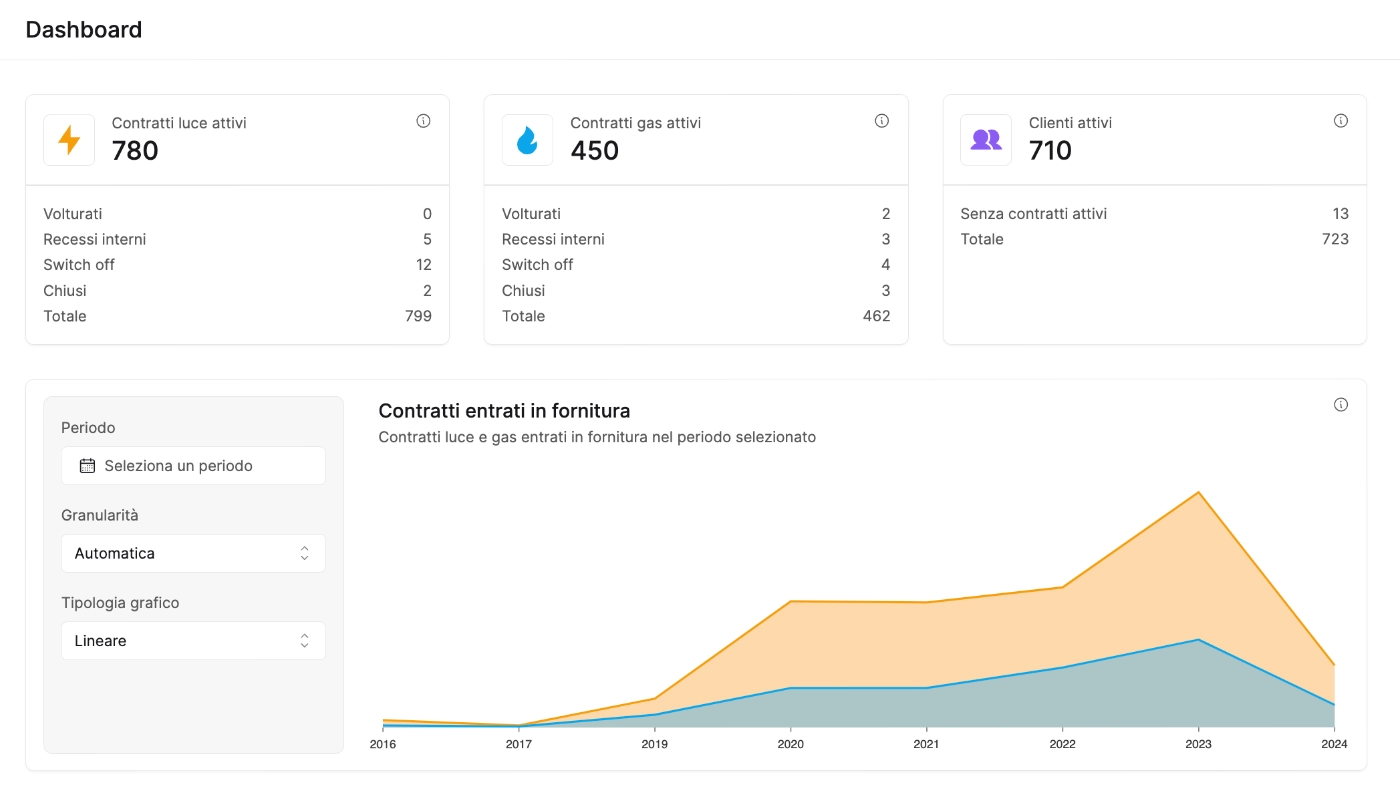The width and height of the screenshot is (1400, 789).
Task: Click the purple users icon for active clients
Action: 986,140
